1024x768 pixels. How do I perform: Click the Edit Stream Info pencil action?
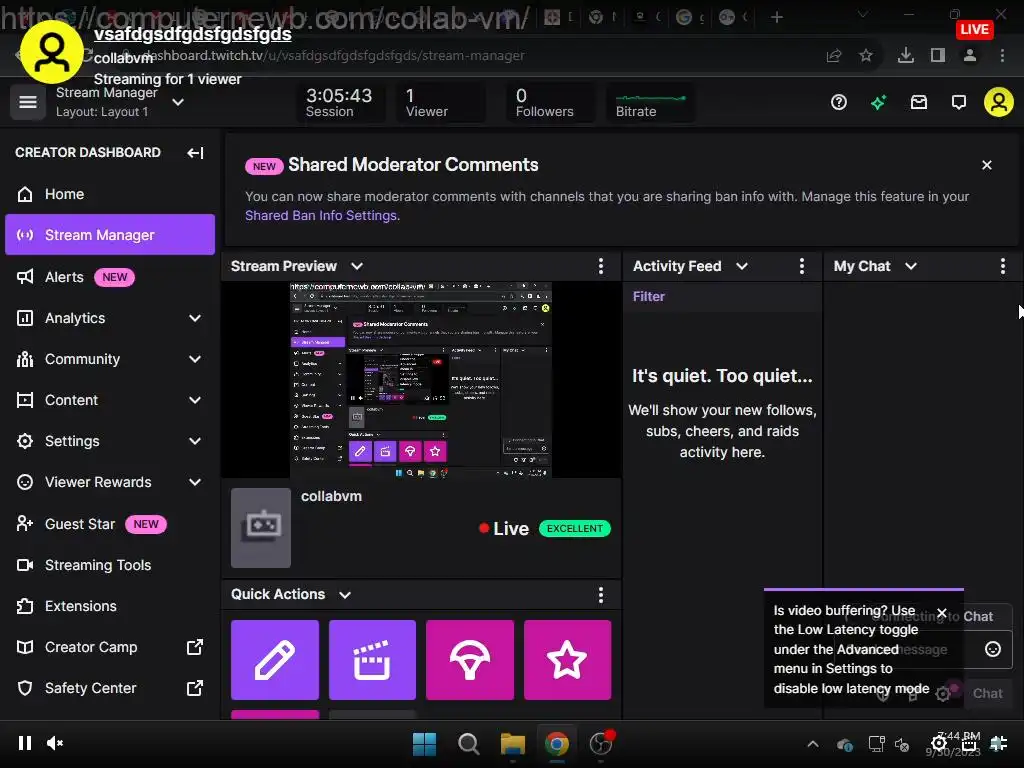(275, 660)
